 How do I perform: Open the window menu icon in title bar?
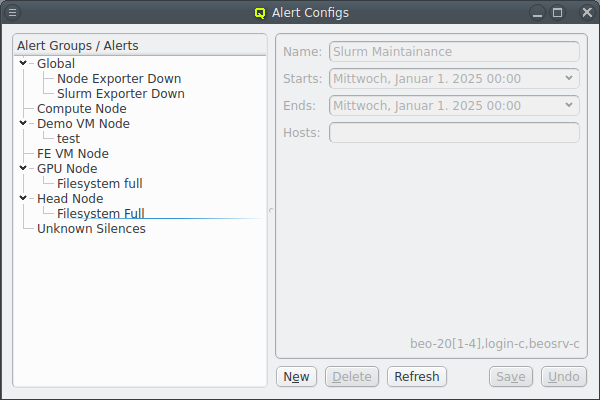(12, 13)
